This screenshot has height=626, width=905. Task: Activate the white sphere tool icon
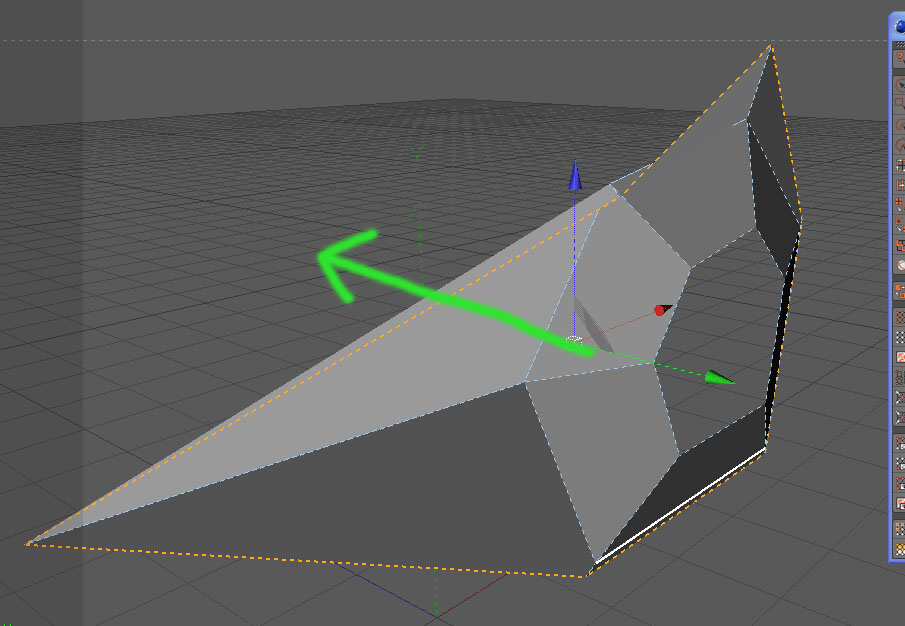click(900, 265)
